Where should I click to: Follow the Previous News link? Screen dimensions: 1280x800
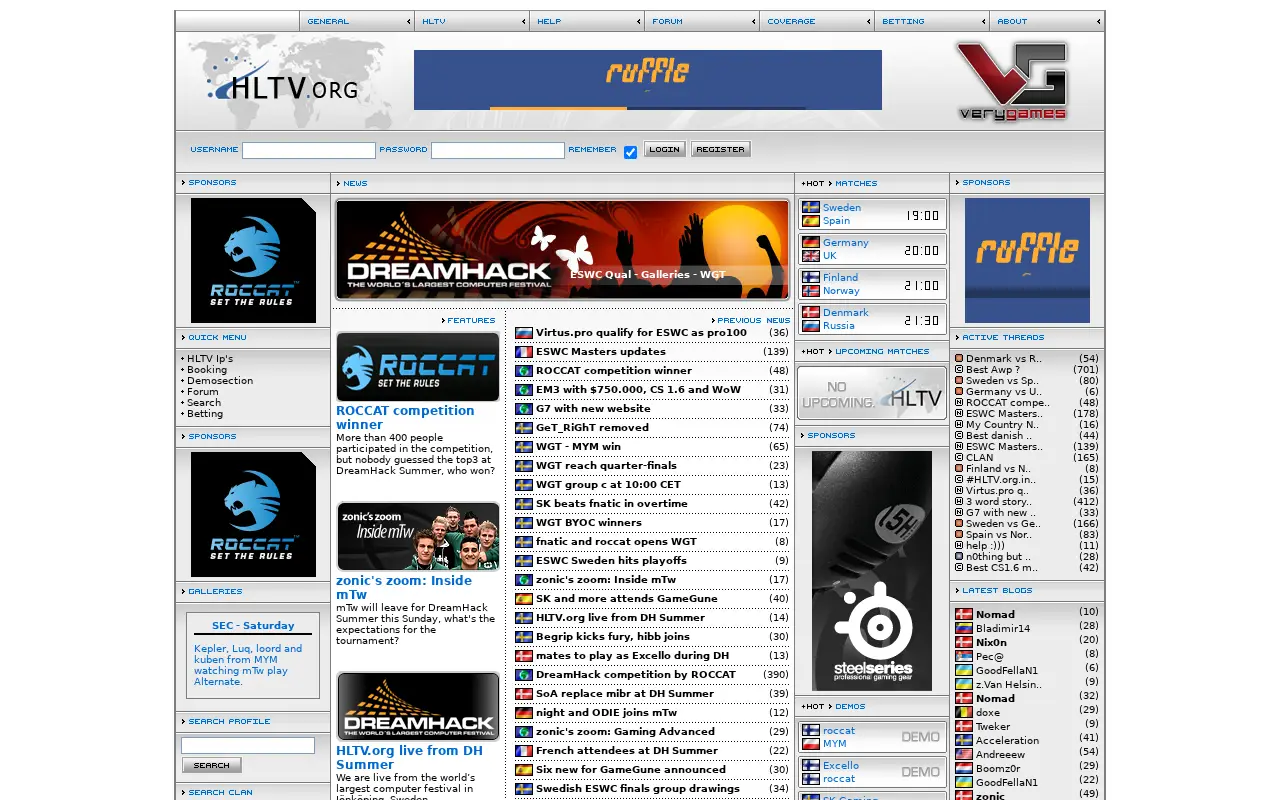pyautogui.click(x=753, y=321)
